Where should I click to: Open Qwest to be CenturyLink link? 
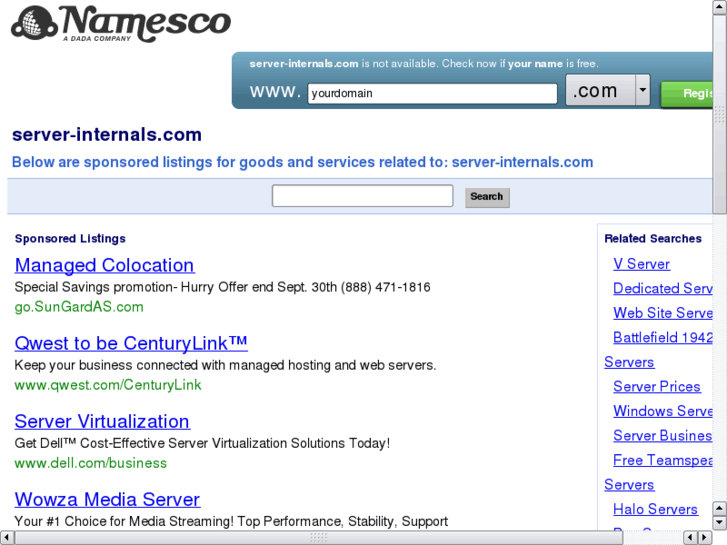tap(131, 343)
